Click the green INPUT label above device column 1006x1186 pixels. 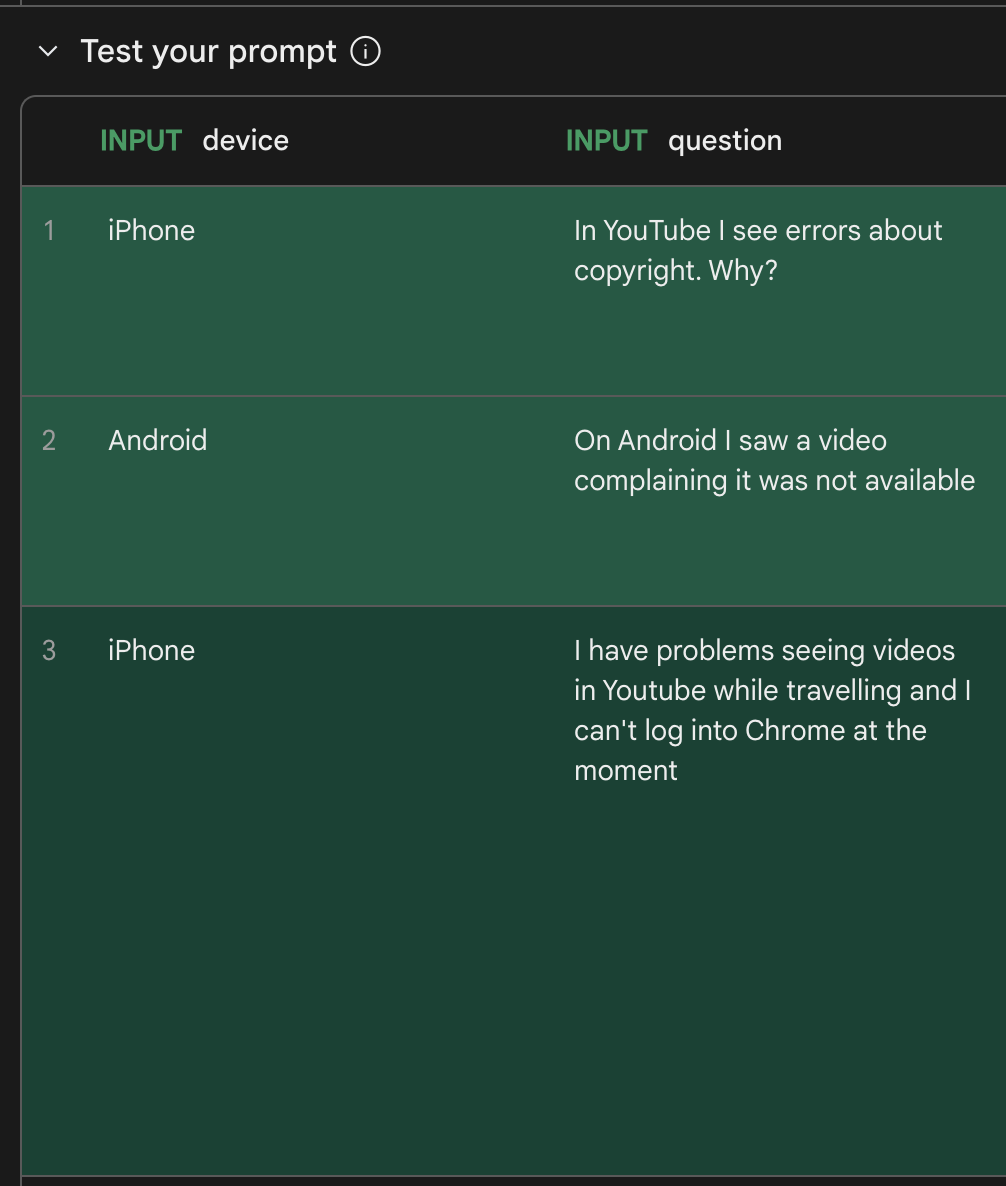coord(141,141)
